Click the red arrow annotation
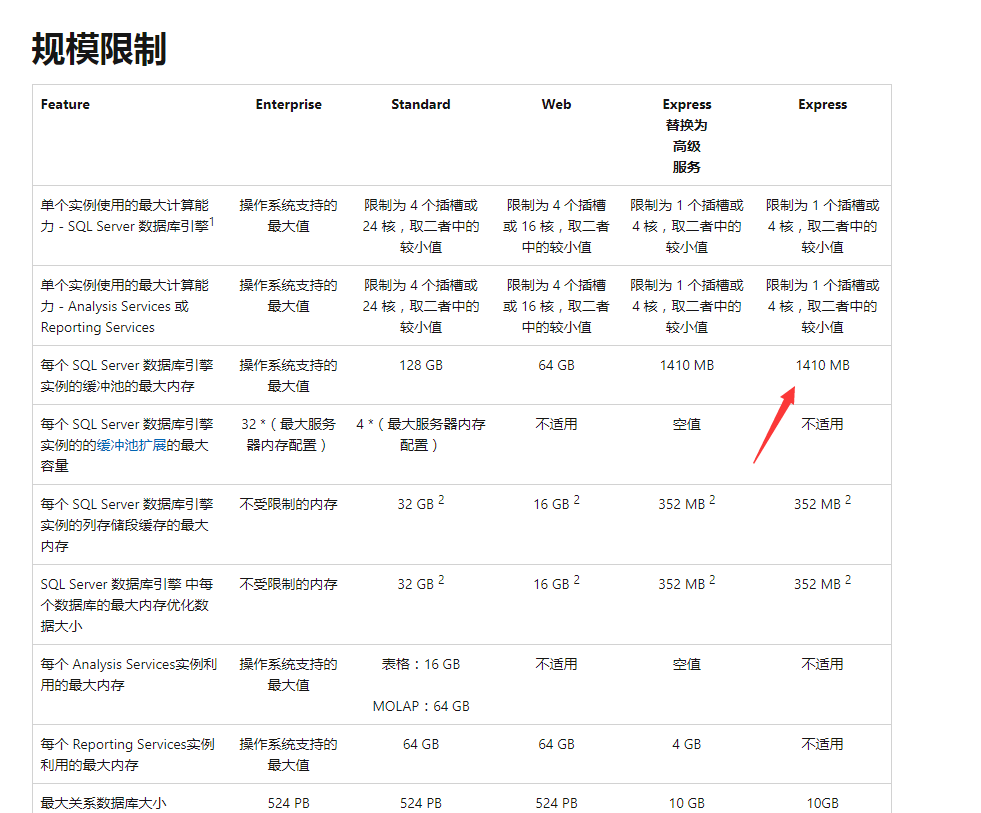 (775, 427)
